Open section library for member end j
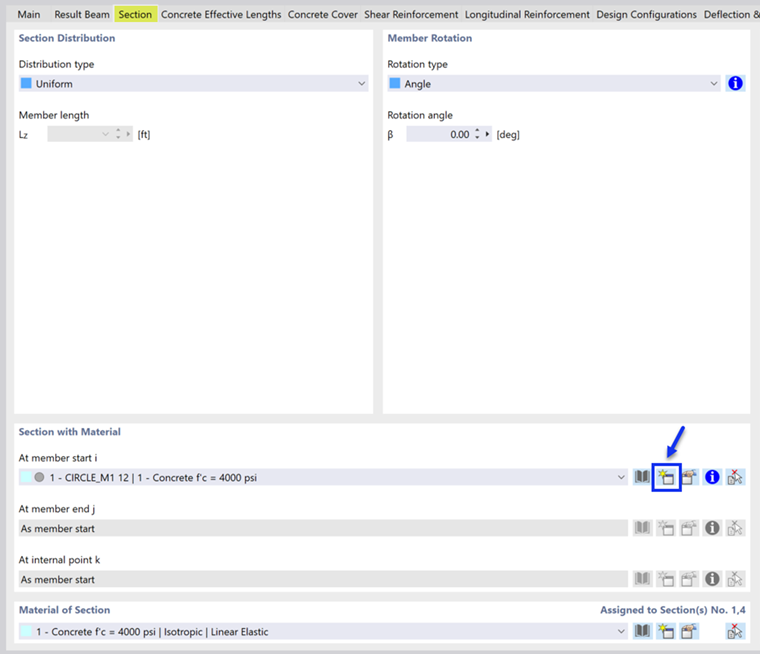760x654 pixels. 642,528
